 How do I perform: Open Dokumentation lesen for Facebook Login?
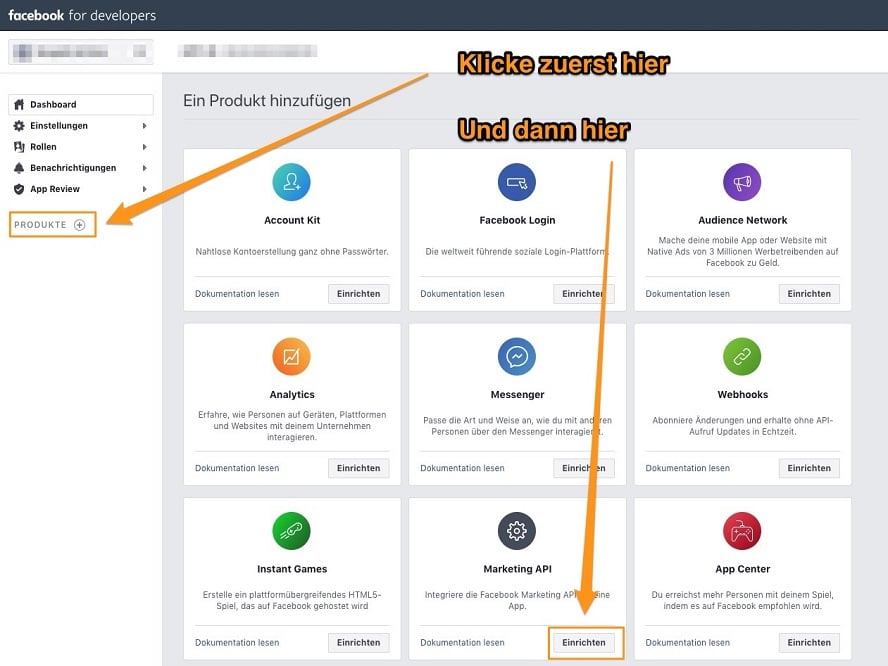(462, 294)
